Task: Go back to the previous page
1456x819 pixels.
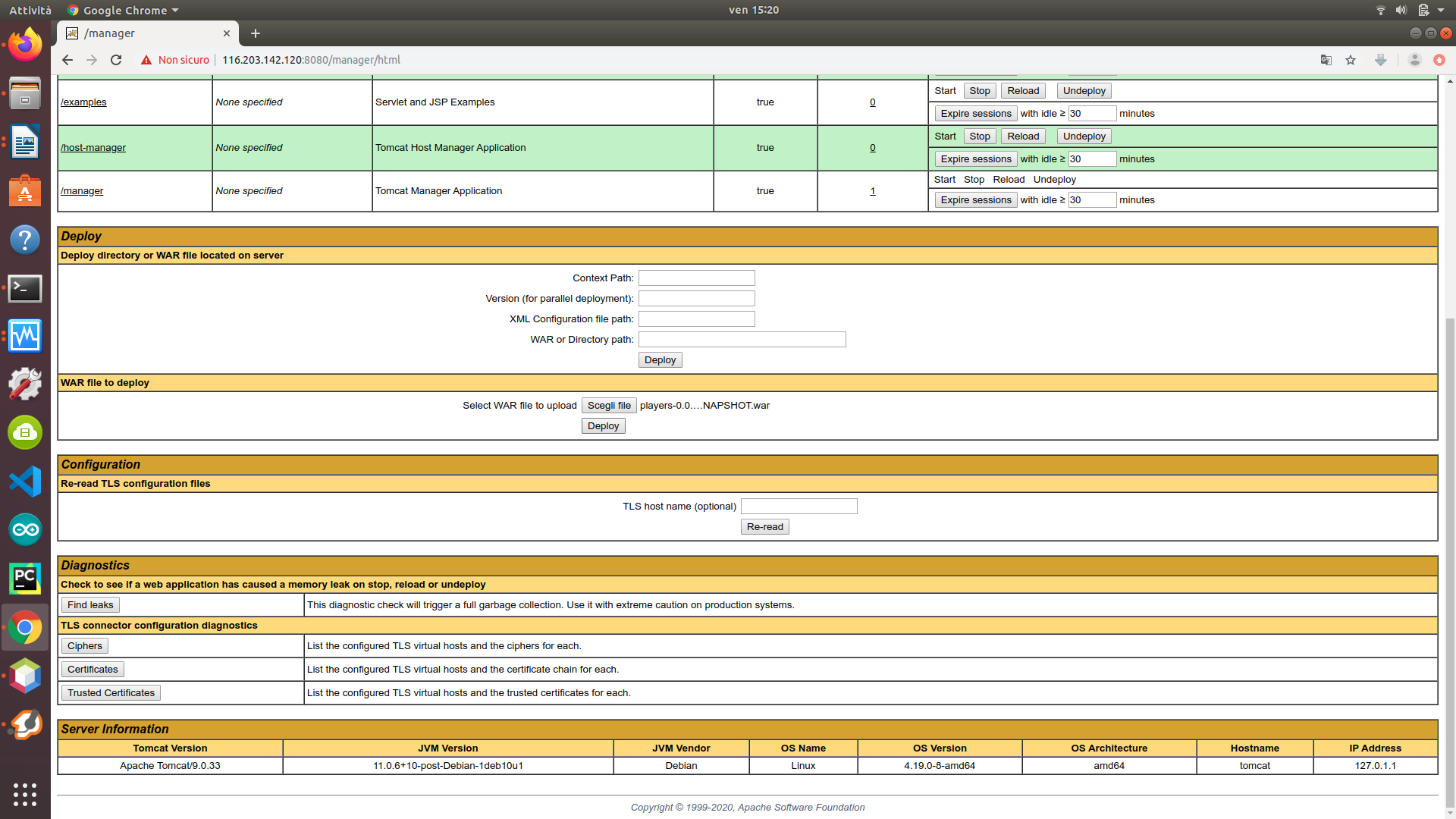Action: click(67, 60)
